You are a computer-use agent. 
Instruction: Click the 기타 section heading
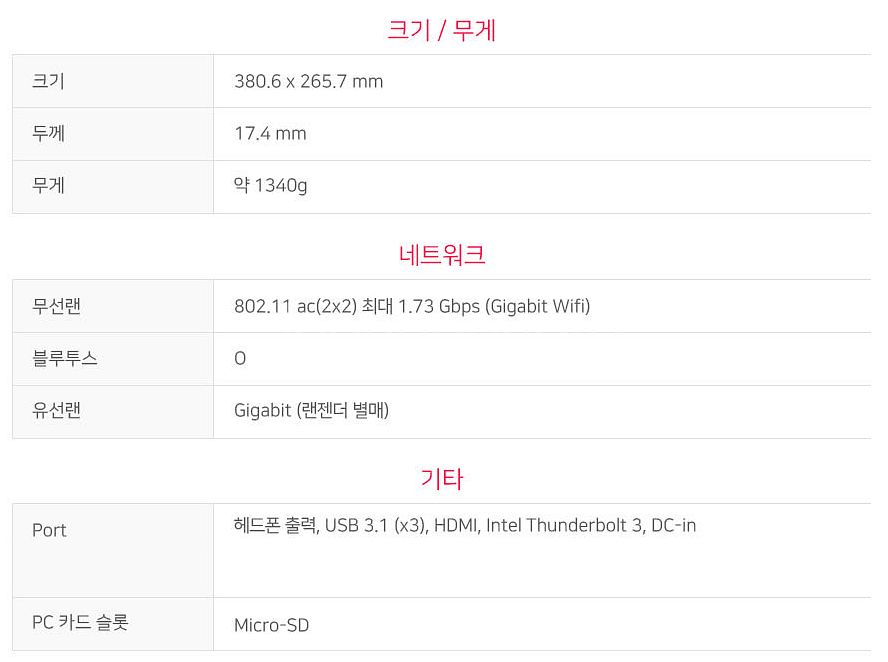click(x=442, y=479)
